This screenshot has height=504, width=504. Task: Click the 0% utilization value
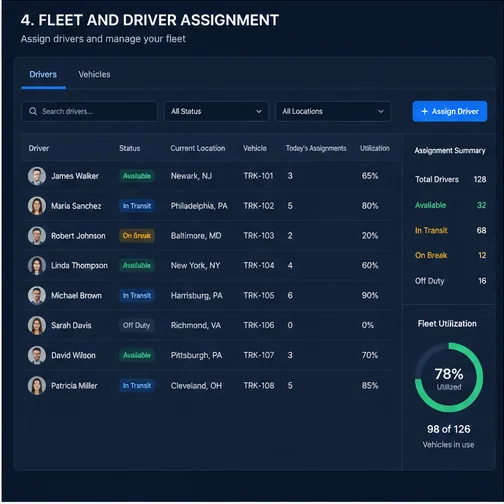[x=368, y=325]
